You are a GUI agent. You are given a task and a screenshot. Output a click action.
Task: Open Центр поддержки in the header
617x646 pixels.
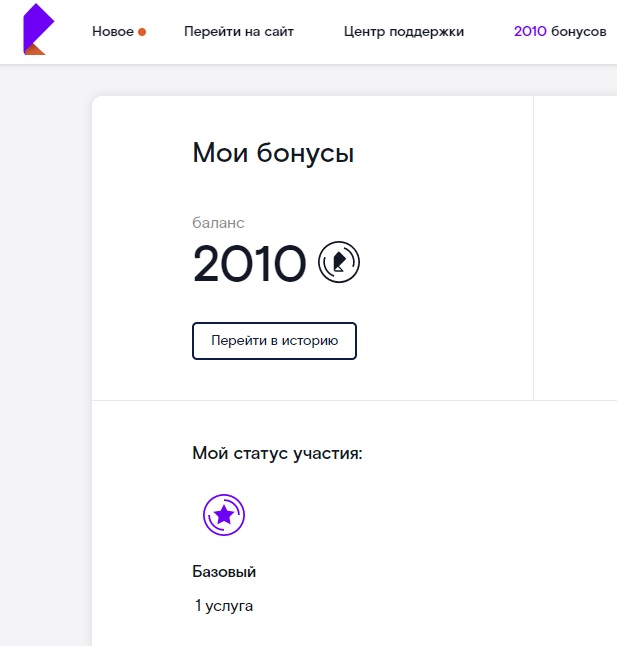point(404,31)
